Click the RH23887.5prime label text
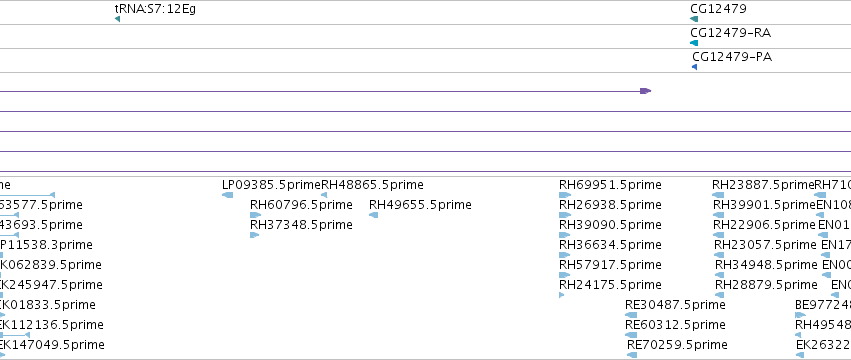The width and height of the screenshot is (851, 360). point(763,185)
